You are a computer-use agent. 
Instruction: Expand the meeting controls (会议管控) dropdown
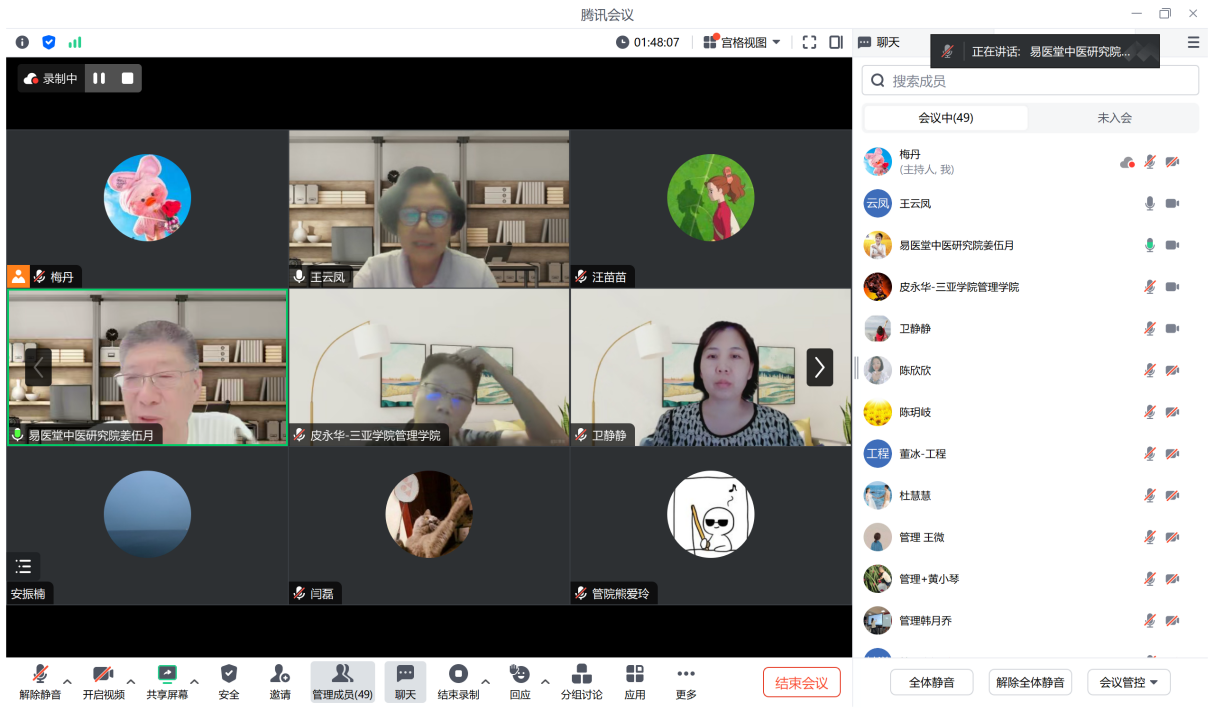[1129, 683]
